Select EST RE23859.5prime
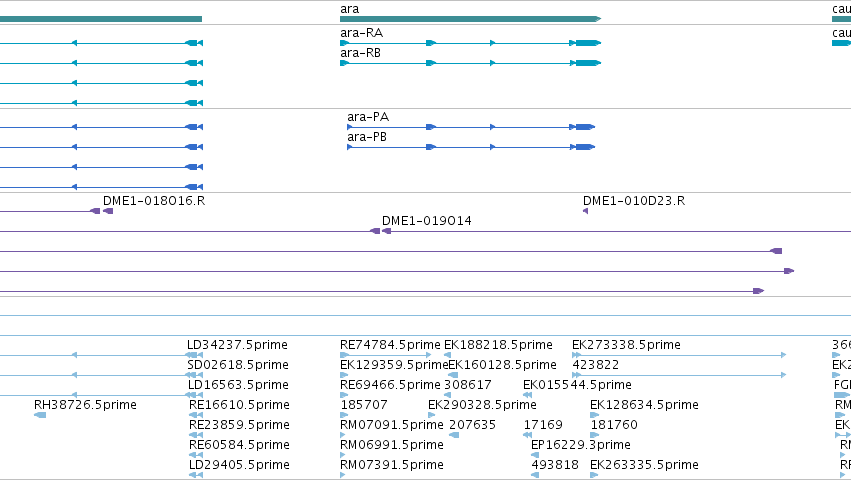 (239, 425)
